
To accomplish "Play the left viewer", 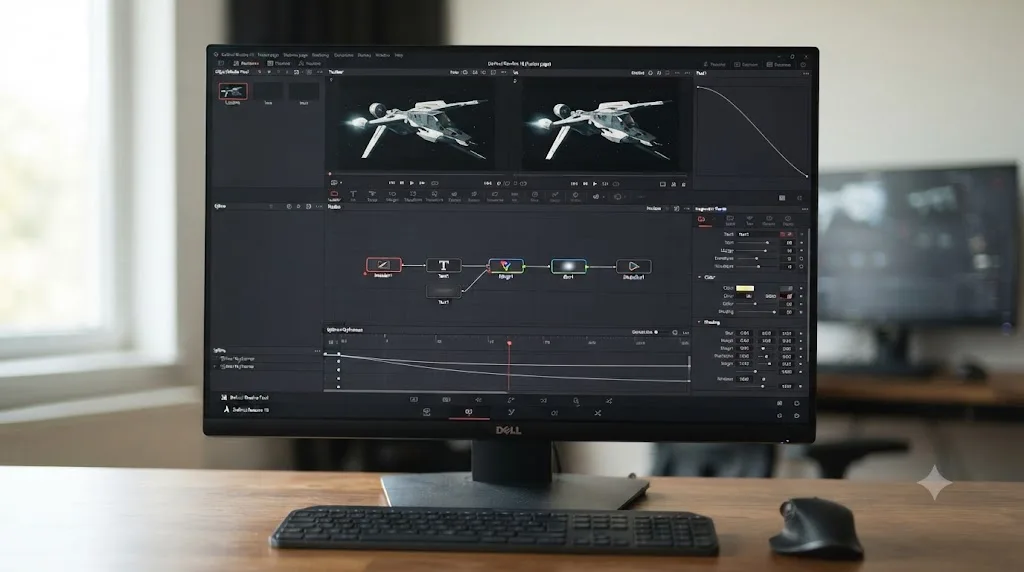I will (411, 183).
